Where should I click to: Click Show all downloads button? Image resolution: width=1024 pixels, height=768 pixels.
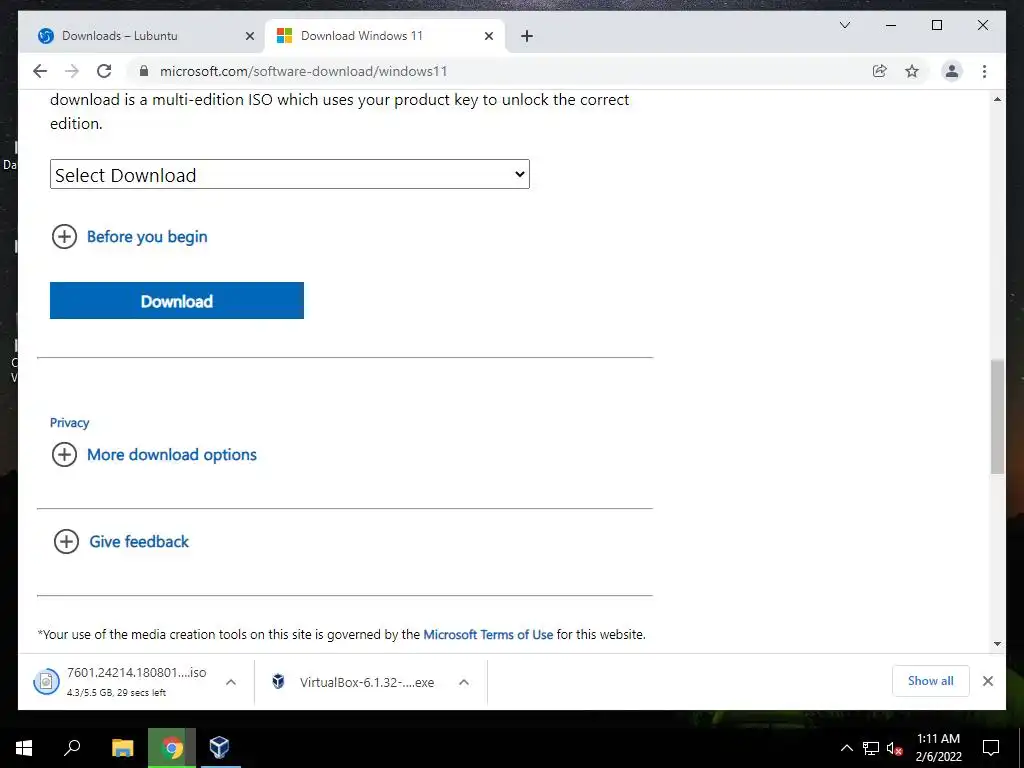click(931, 681)
